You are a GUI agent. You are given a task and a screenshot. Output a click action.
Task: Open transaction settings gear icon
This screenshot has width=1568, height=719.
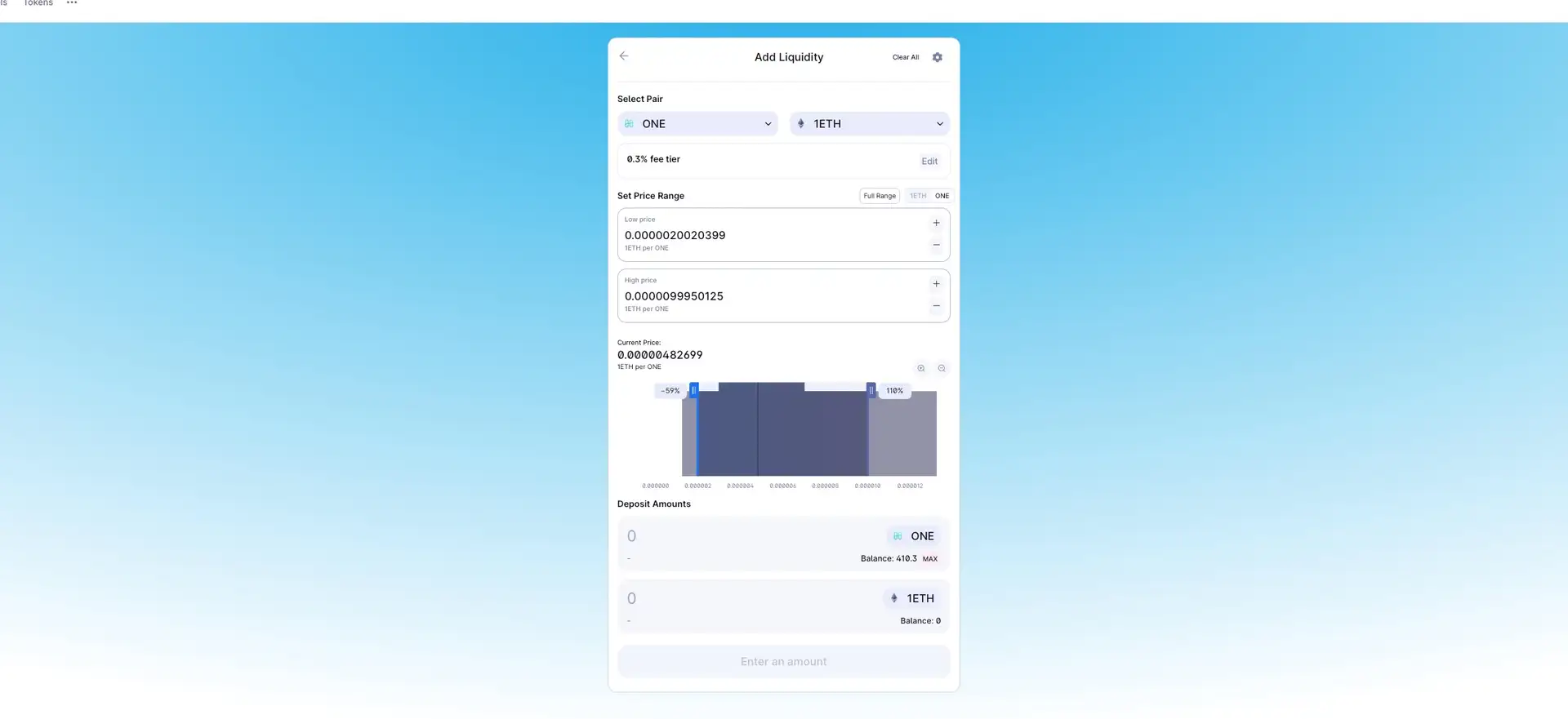[937, 57]
